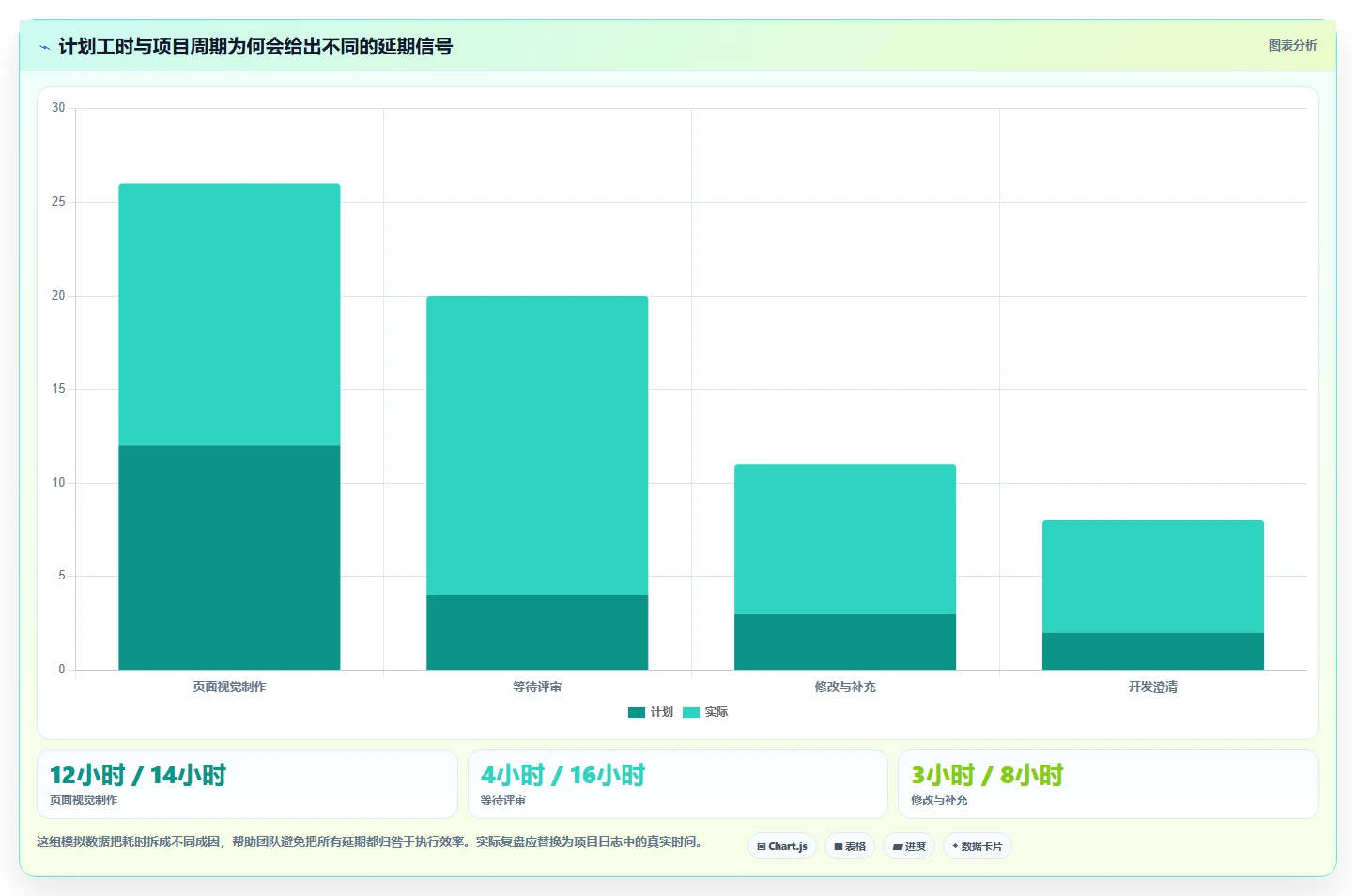Click the y-axis label 15
Viewport: 1356px width, 896px height.
point(58,389)
